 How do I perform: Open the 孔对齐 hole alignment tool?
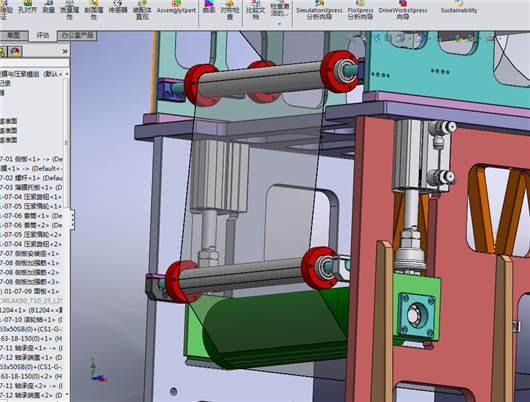pyautogui.click(x=28, y=7)
